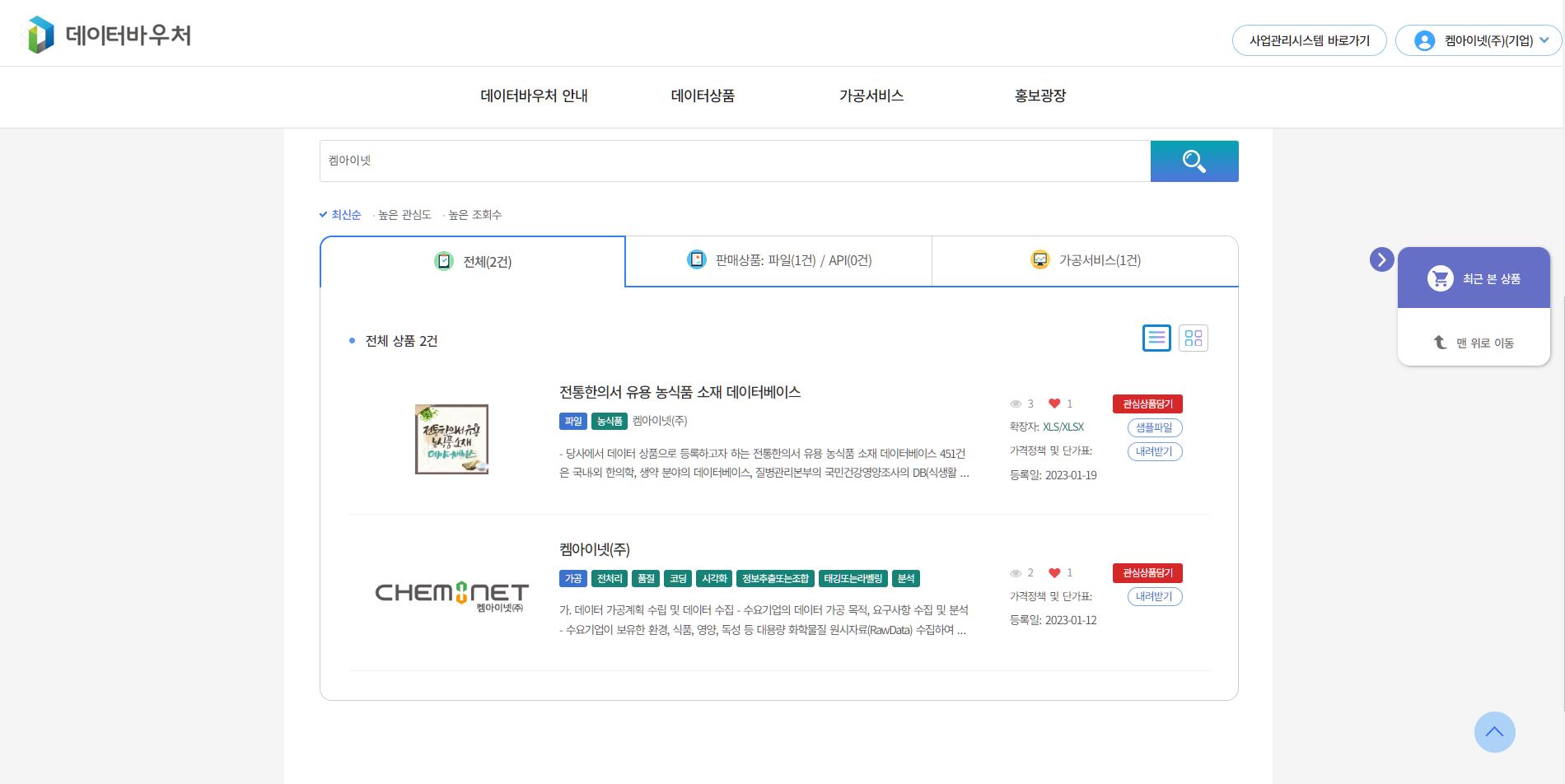Click the 품질 tag
This screenshot has width=1565, height=784.
646,579
